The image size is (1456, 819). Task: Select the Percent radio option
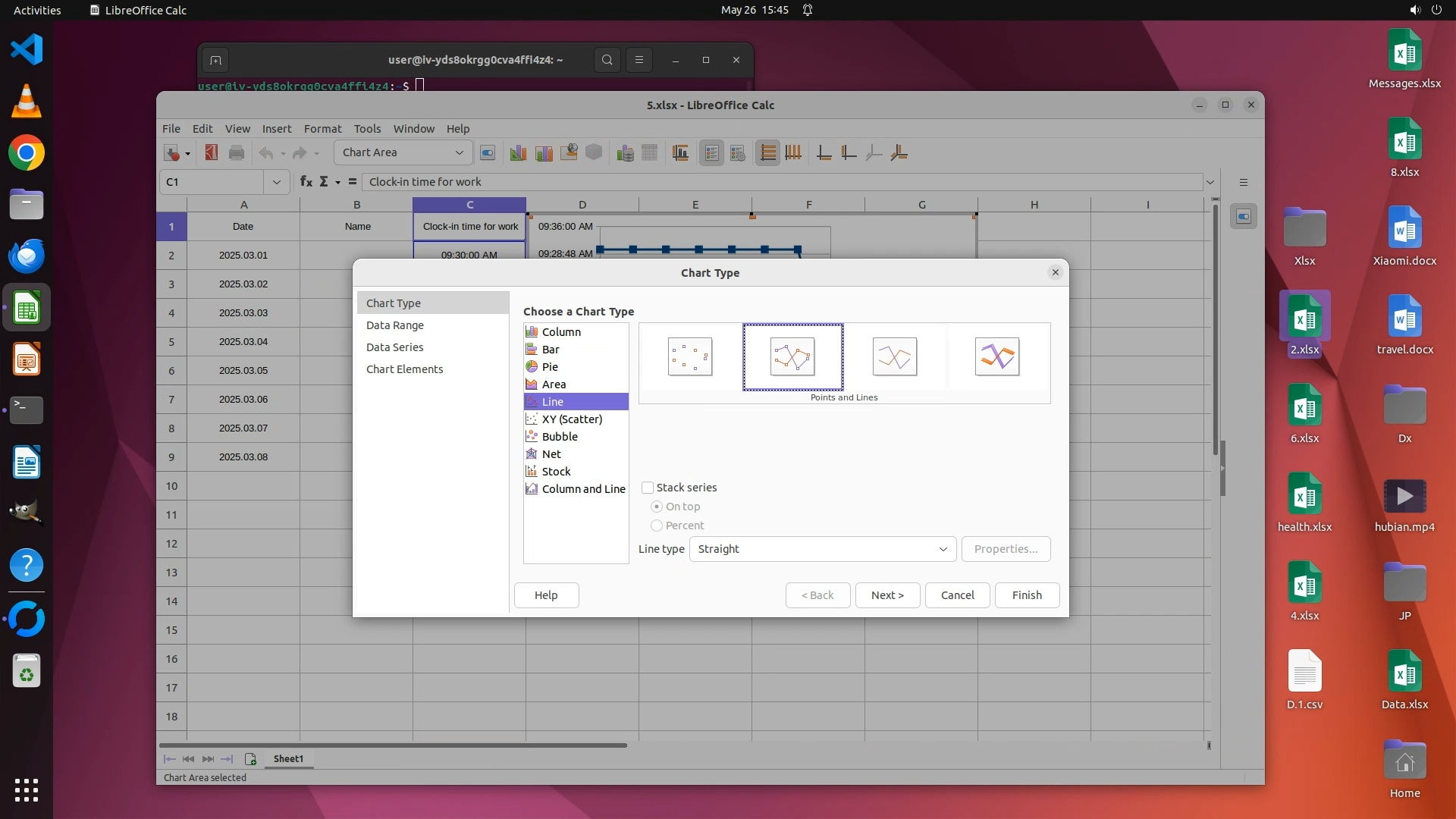(657, 526)
